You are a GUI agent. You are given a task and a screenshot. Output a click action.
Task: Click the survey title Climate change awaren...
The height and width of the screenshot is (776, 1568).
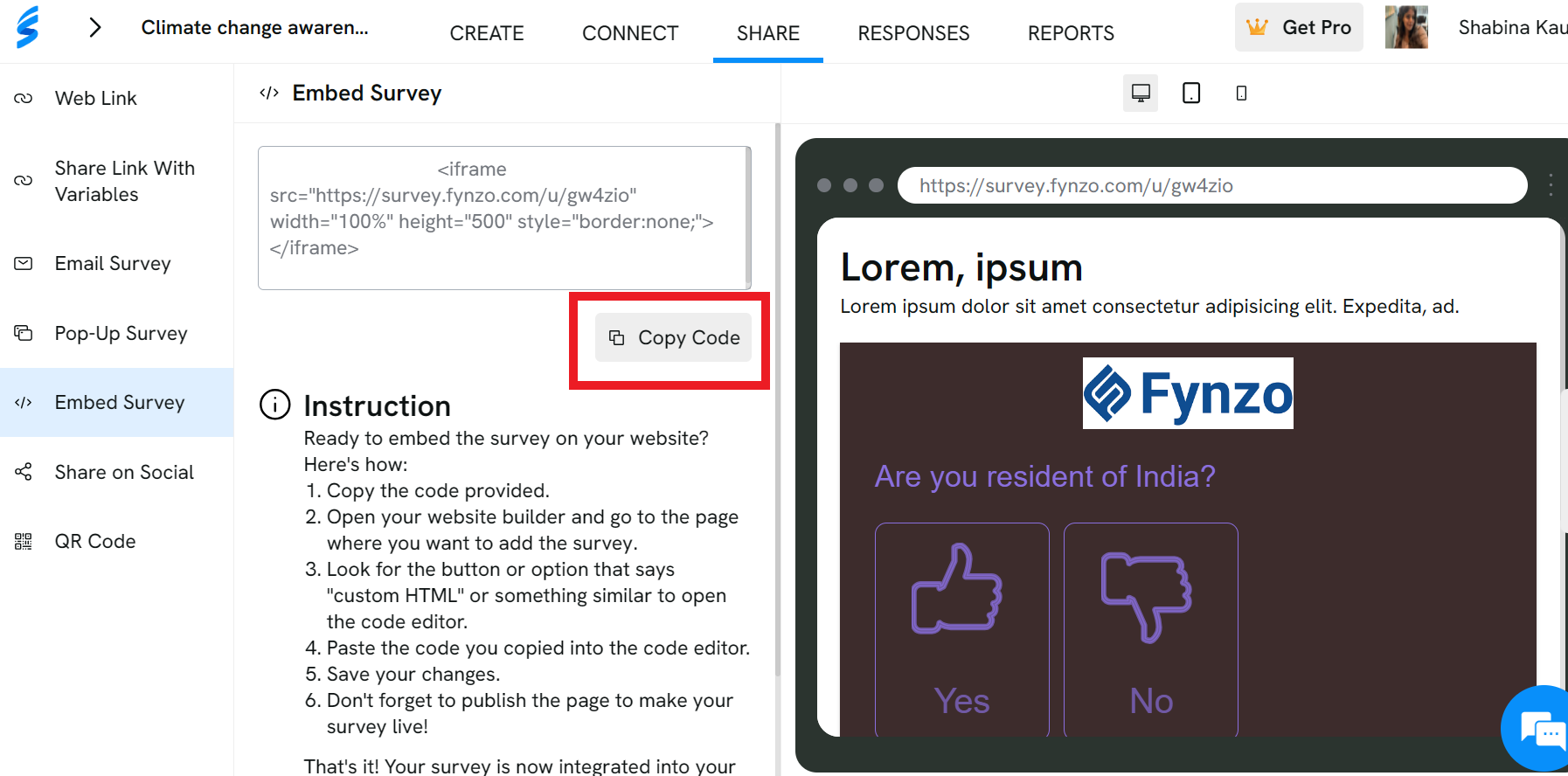coord(255,27)
